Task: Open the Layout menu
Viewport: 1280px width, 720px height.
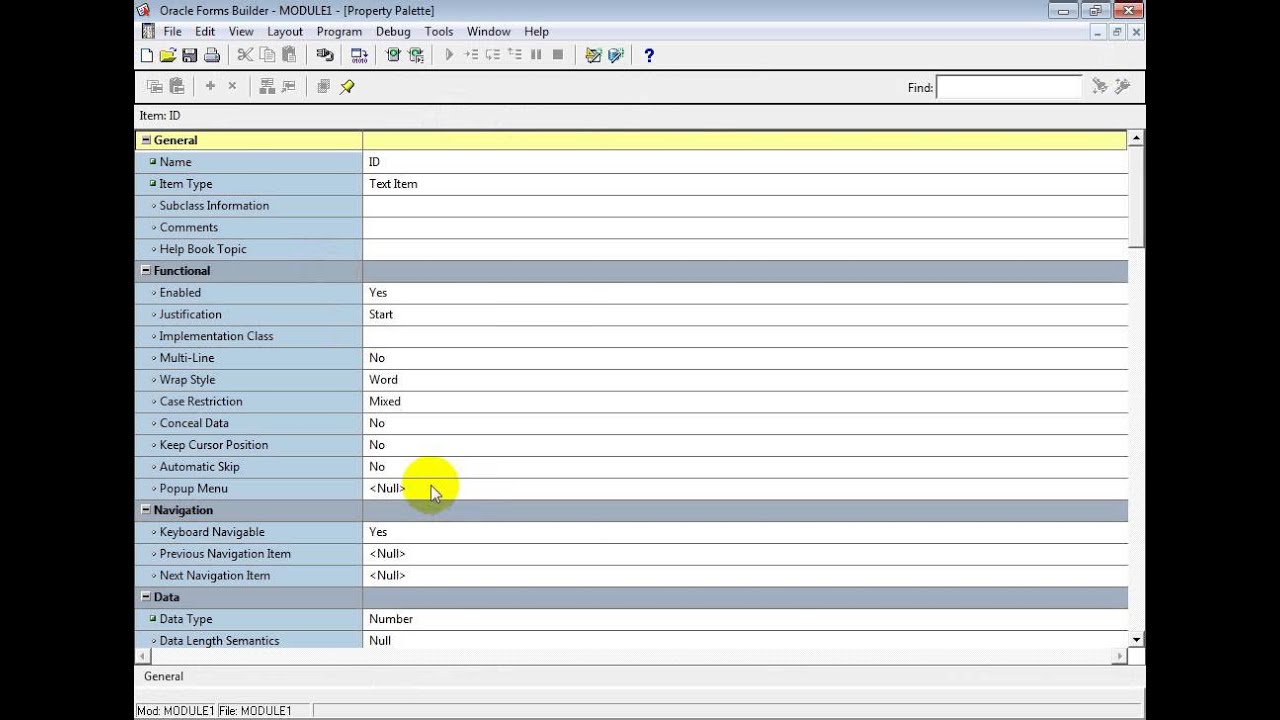Action: coord(285,31)
